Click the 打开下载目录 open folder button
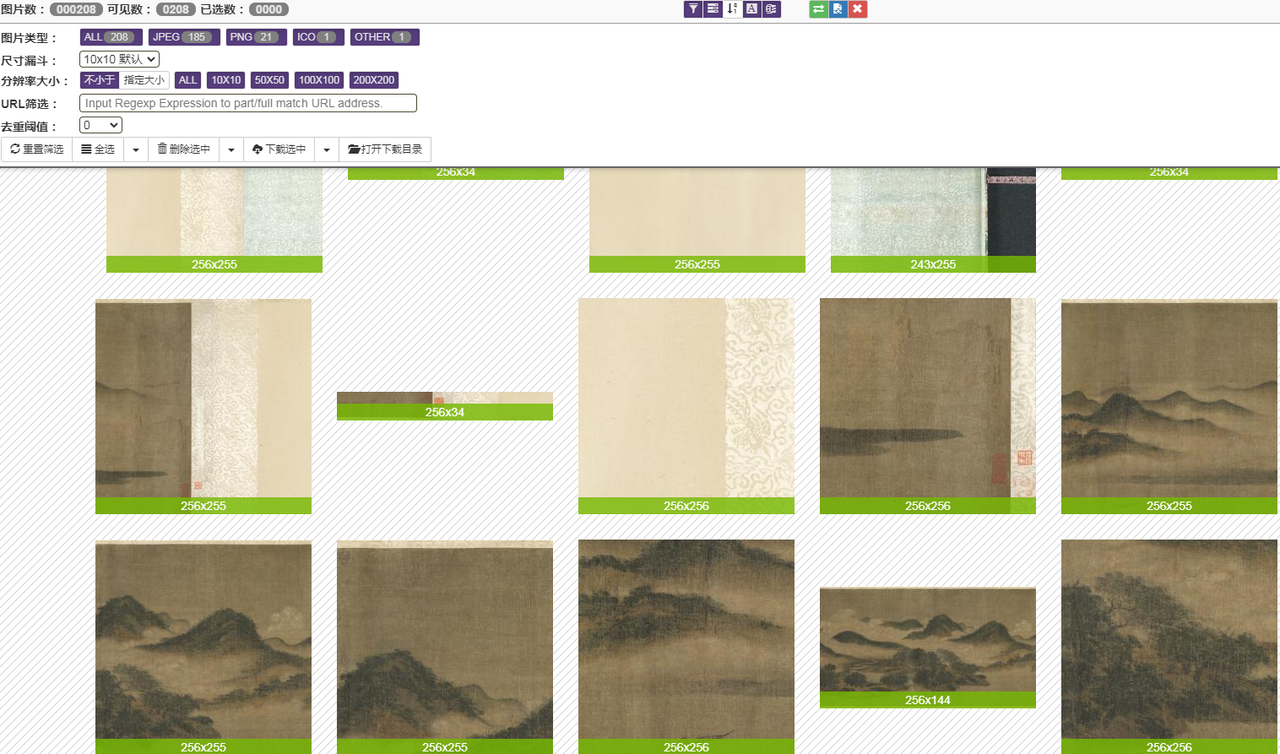 tap(385, 149)
